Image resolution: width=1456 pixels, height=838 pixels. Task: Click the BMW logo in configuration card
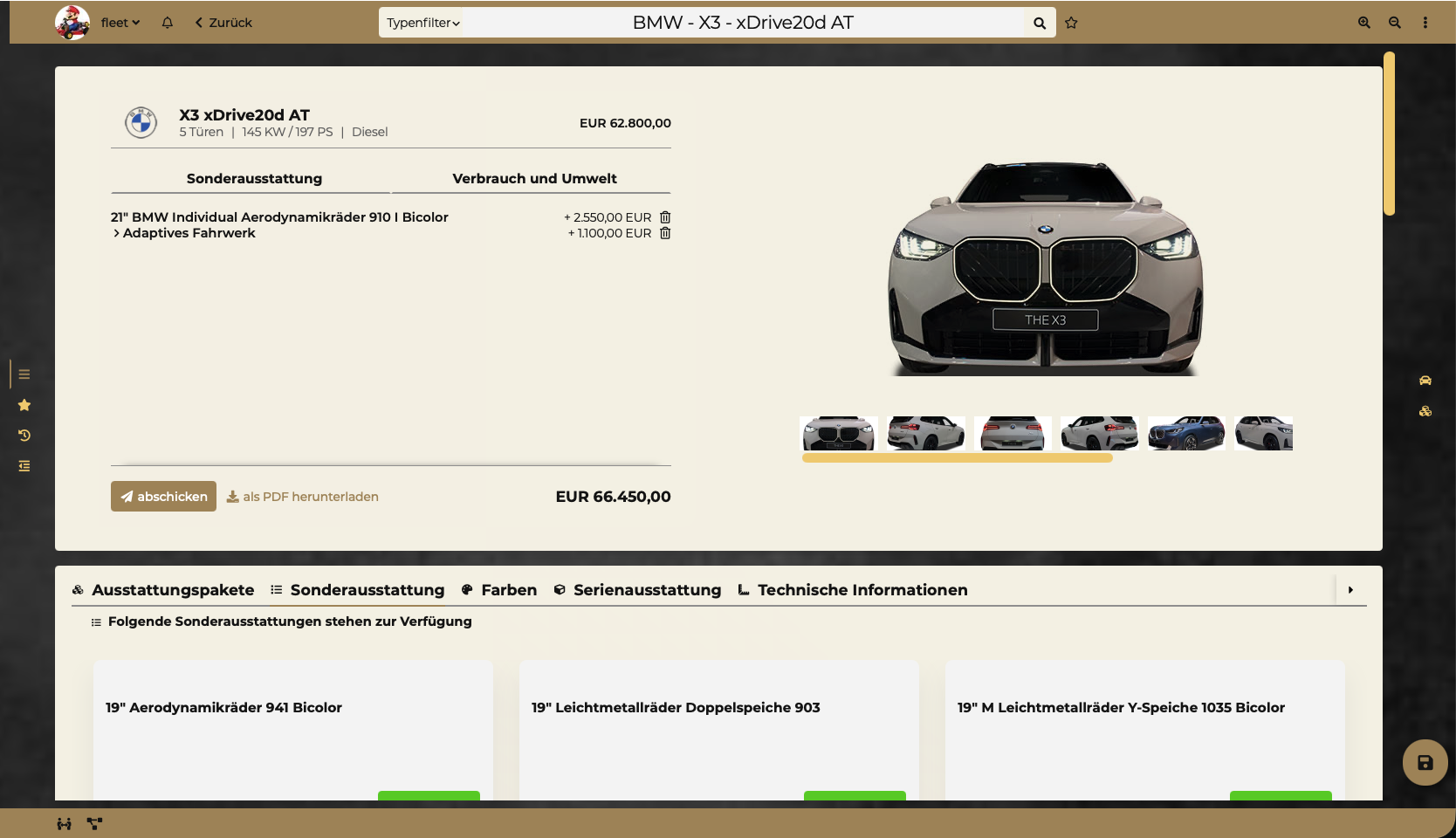coord(141,123)
